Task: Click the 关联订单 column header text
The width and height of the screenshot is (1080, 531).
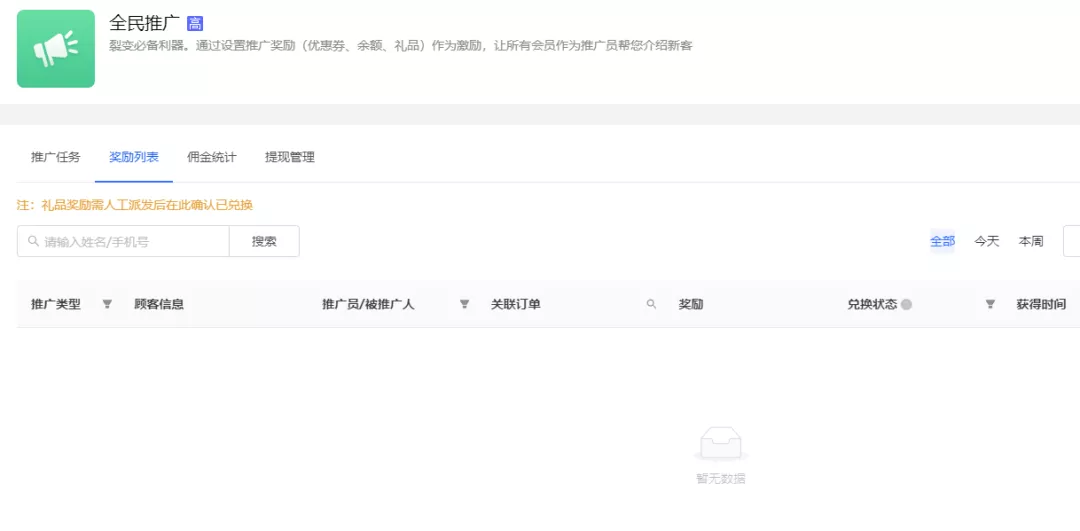Action: tap(516, 304)
